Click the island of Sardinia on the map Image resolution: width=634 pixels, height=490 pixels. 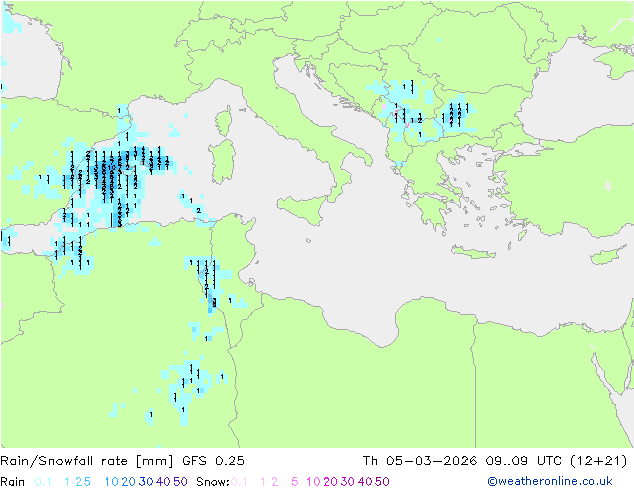tap(222, 162)
